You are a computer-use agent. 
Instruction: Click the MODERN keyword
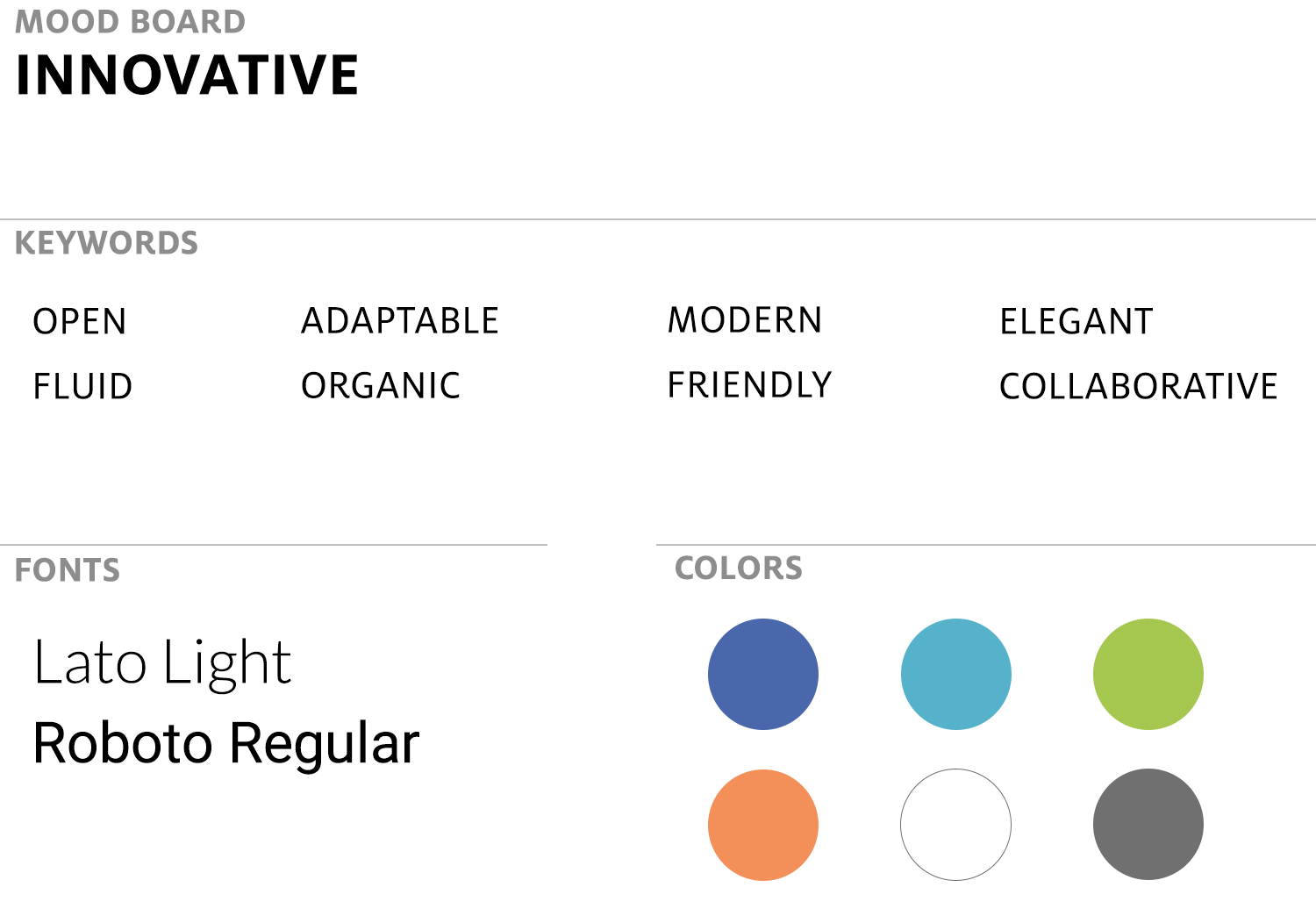[745, 320]
